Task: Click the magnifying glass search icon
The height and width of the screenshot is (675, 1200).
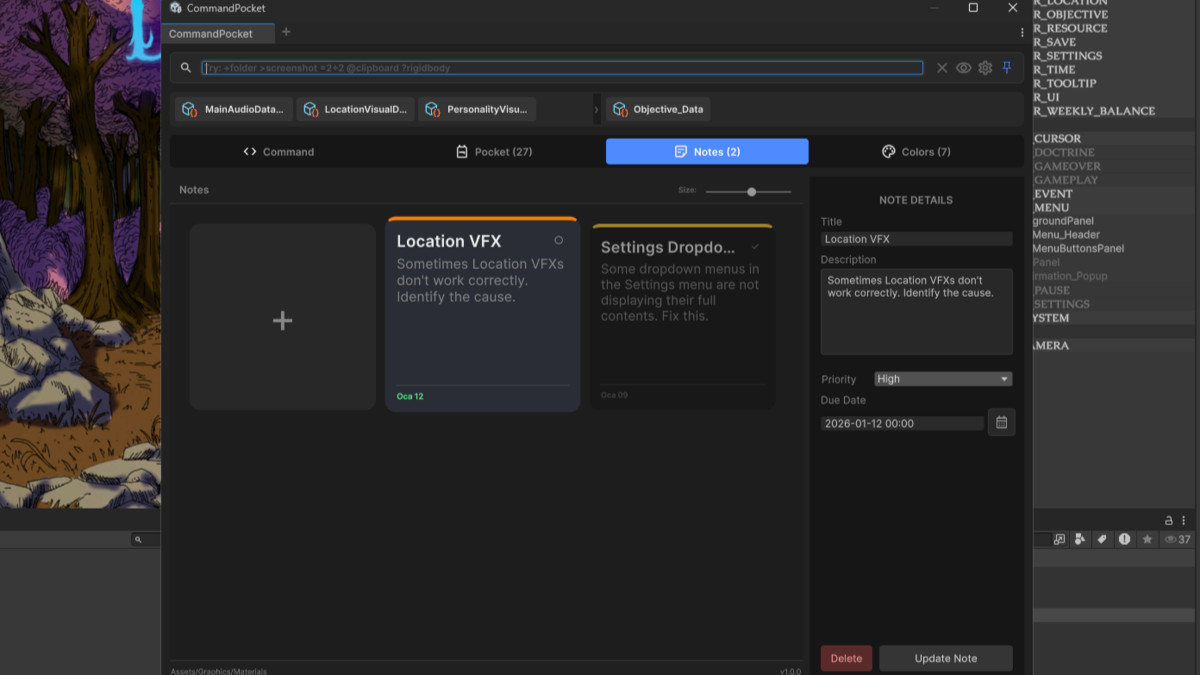Action: tap(186, 68)
